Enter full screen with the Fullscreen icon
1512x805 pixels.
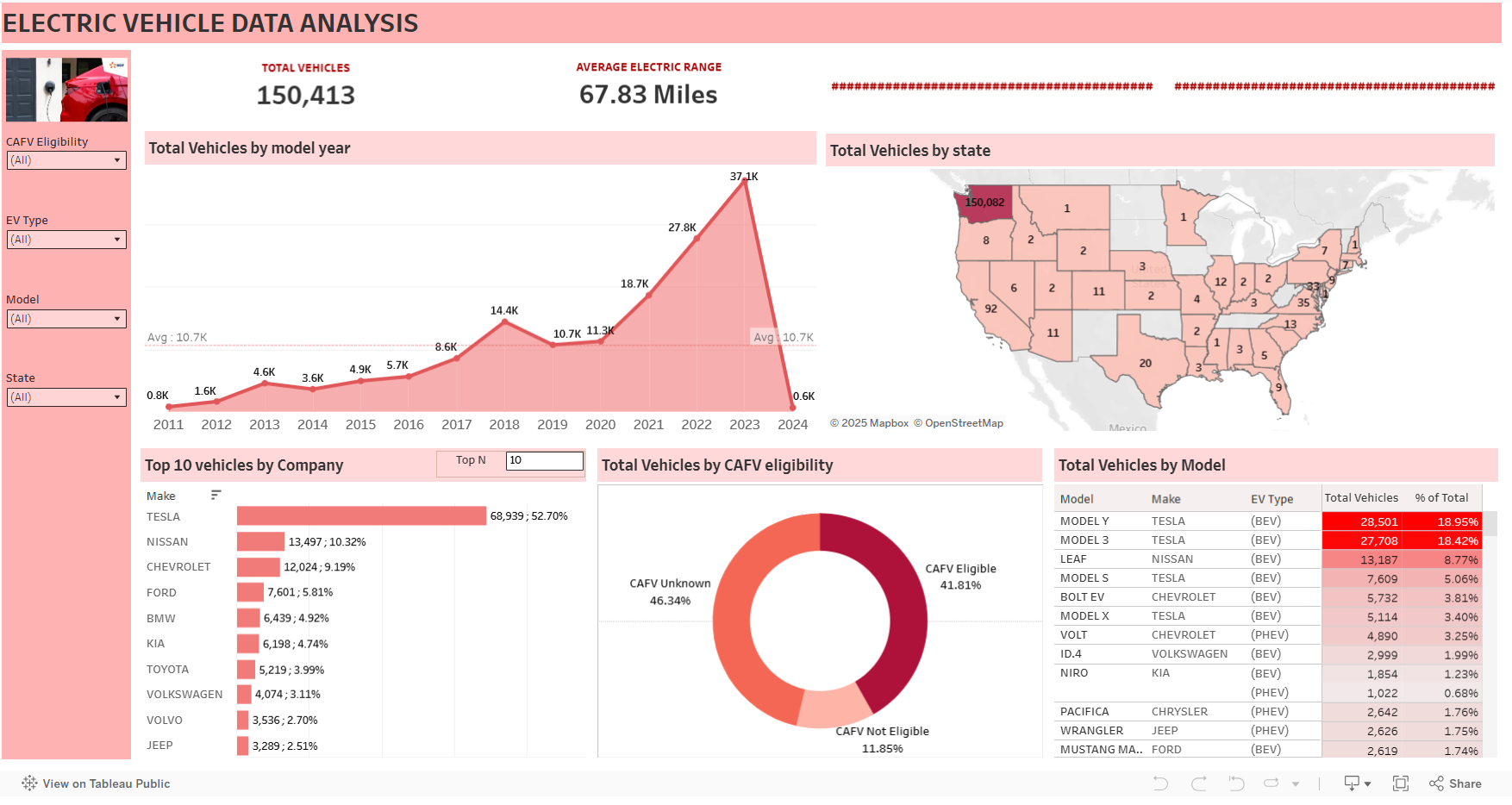(1401, 783)
